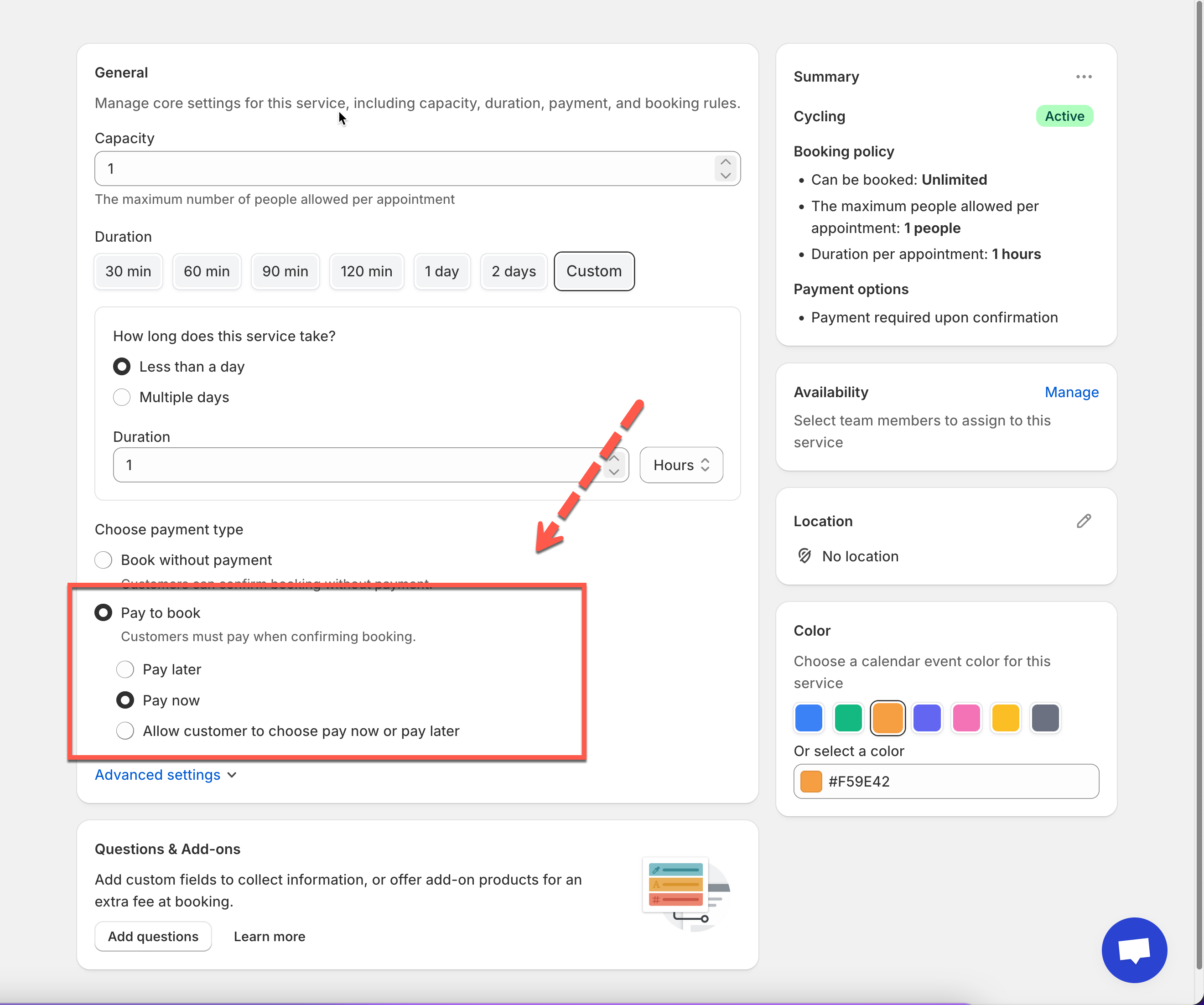The width and height of the screenshot is (1204, 1005).
Task: Choose Book without payment option
Action: [103, 560]
